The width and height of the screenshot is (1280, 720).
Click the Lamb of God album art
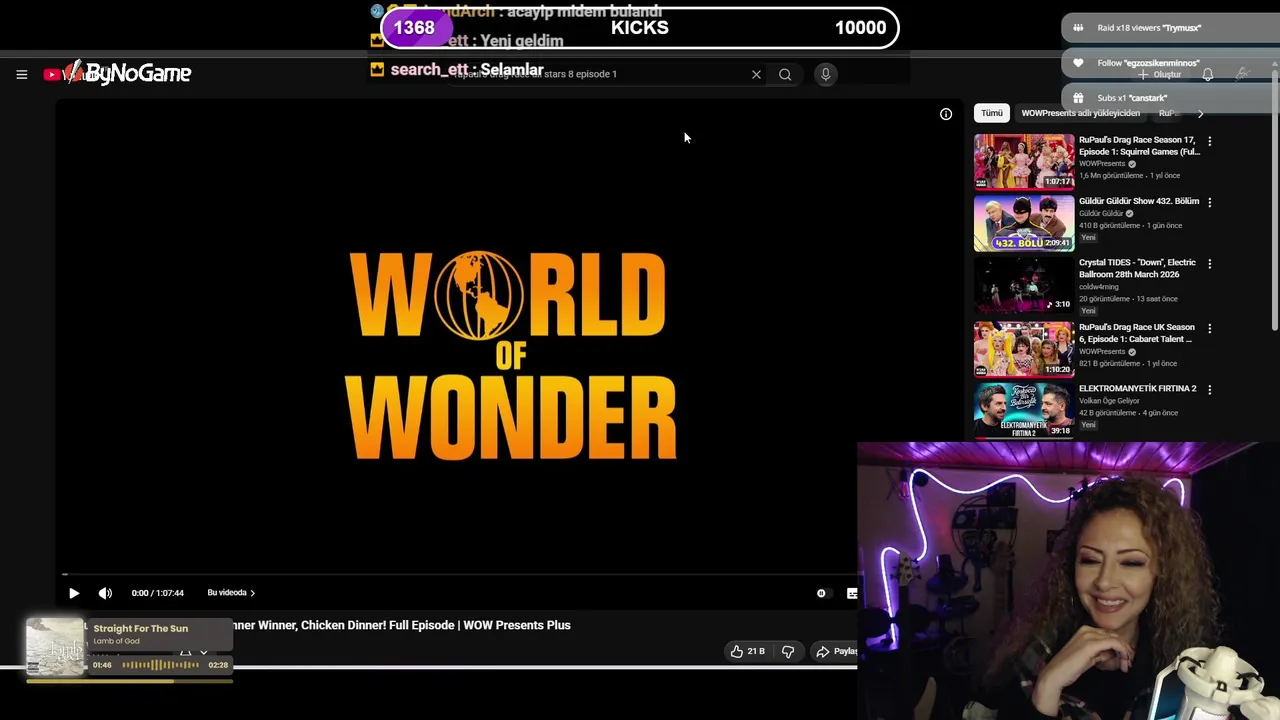(x=55, y=647)
